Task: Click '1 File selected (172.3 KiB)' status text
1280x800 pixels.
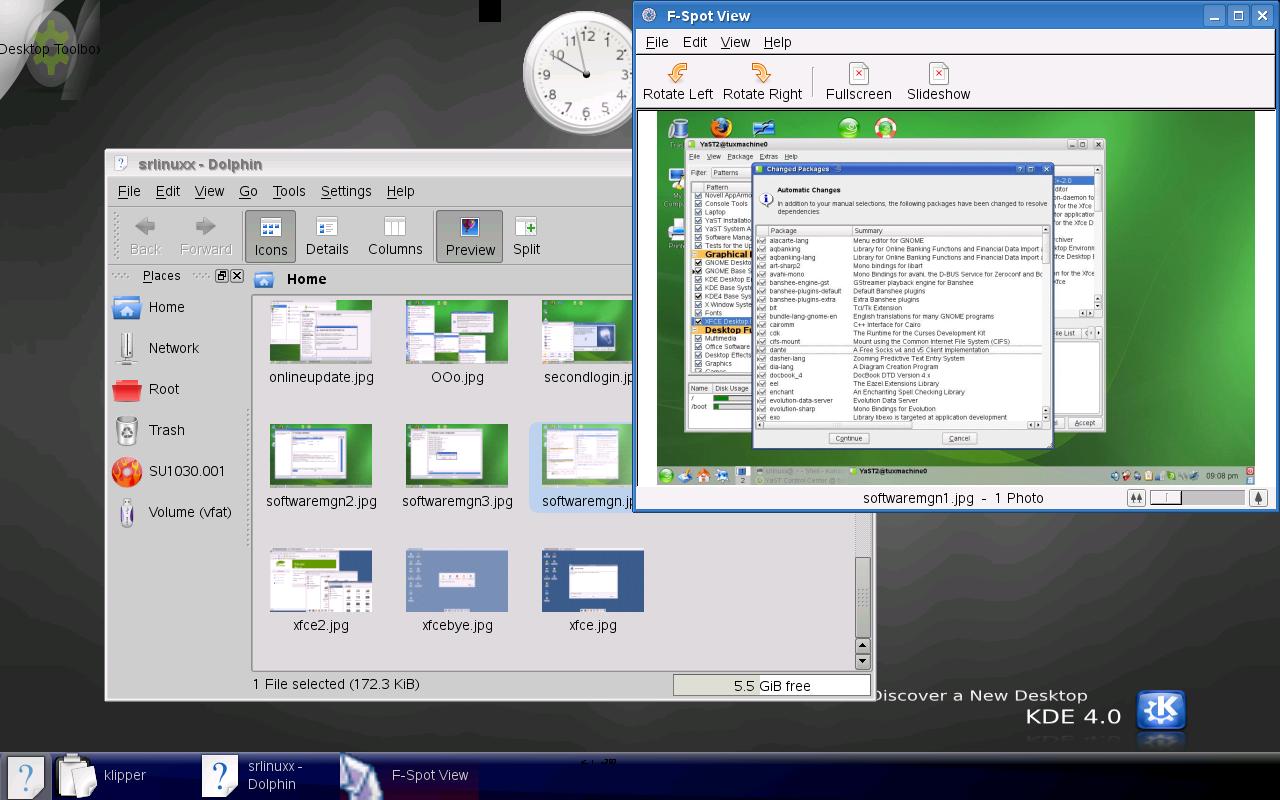Action: coord(336,684)
